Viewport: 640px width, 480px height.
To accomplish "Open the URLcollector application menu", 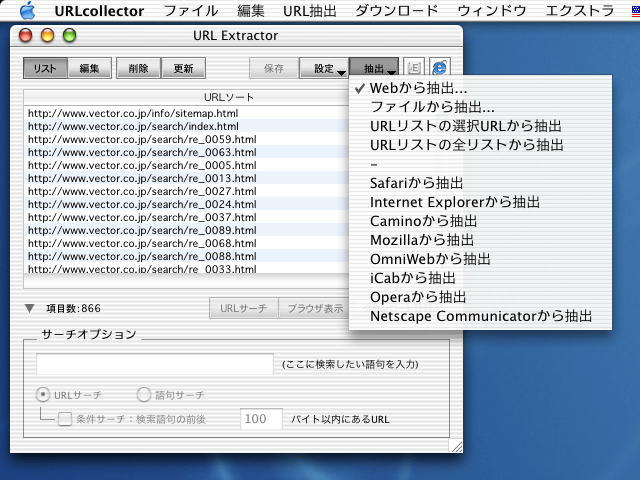I will coord(99,11).
